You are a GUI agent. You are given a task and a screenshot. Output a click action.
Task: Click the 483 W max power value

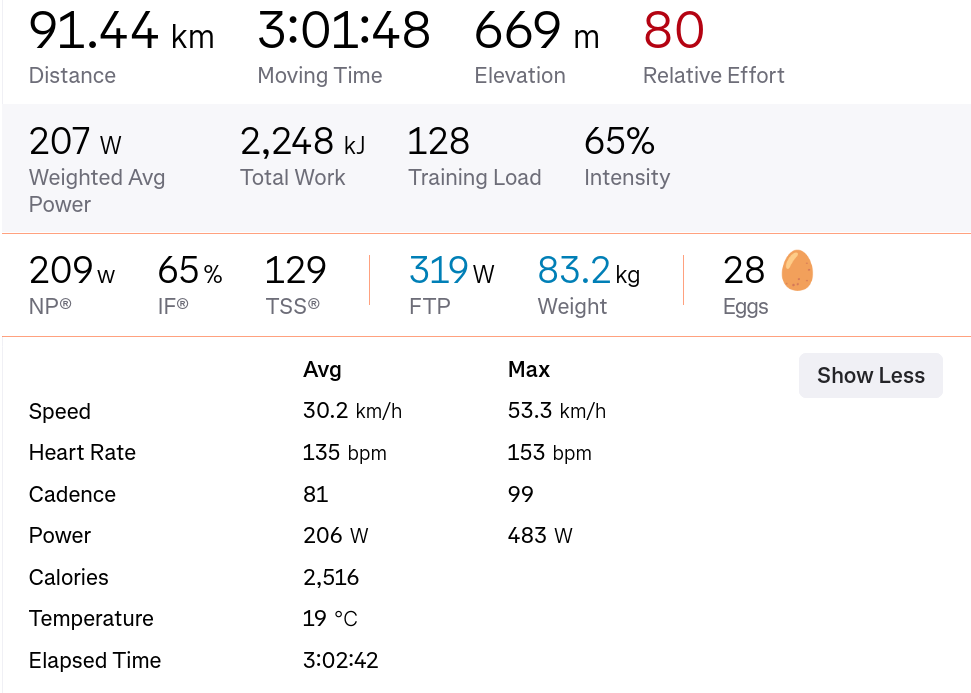540,536
